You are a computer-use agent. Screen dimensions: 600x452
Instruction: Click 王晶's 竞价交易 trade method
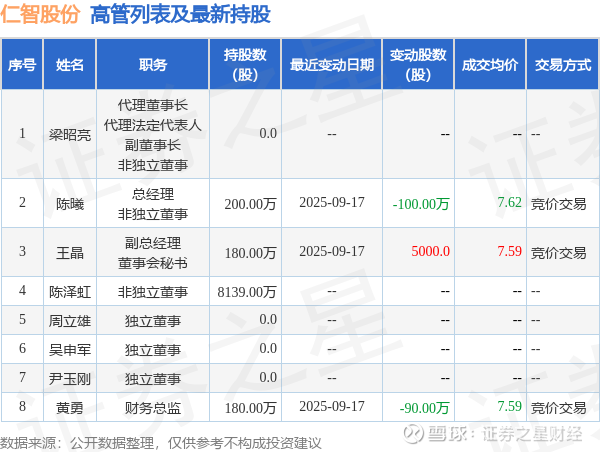click(558, 253)
